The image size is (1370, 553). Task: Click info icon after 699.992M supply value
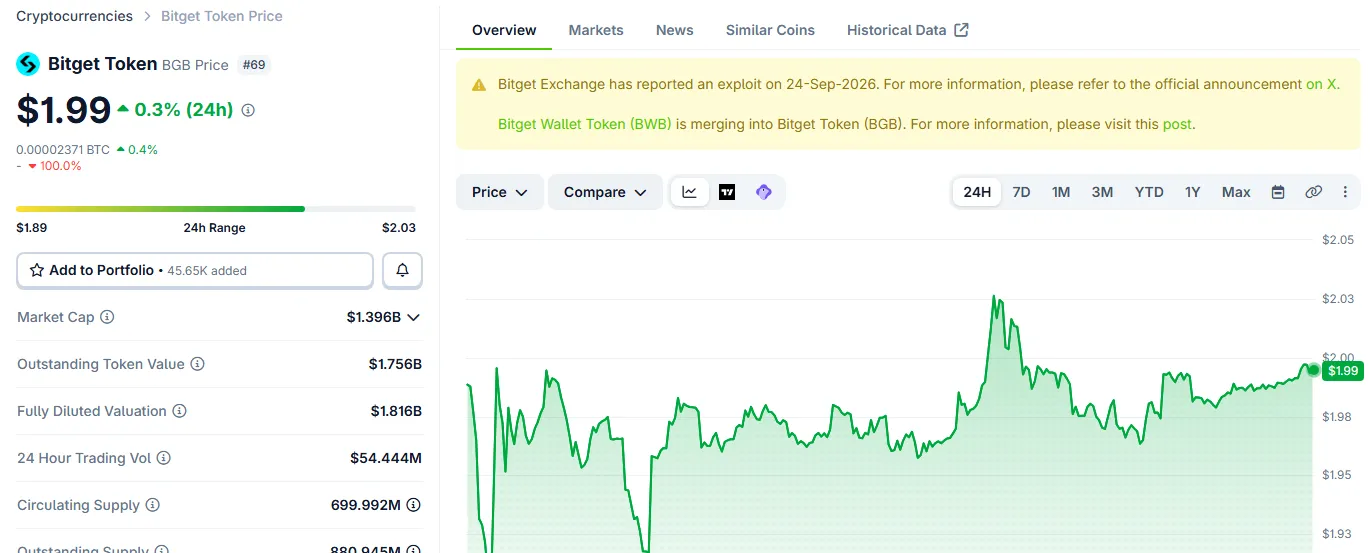pos(413,505)
